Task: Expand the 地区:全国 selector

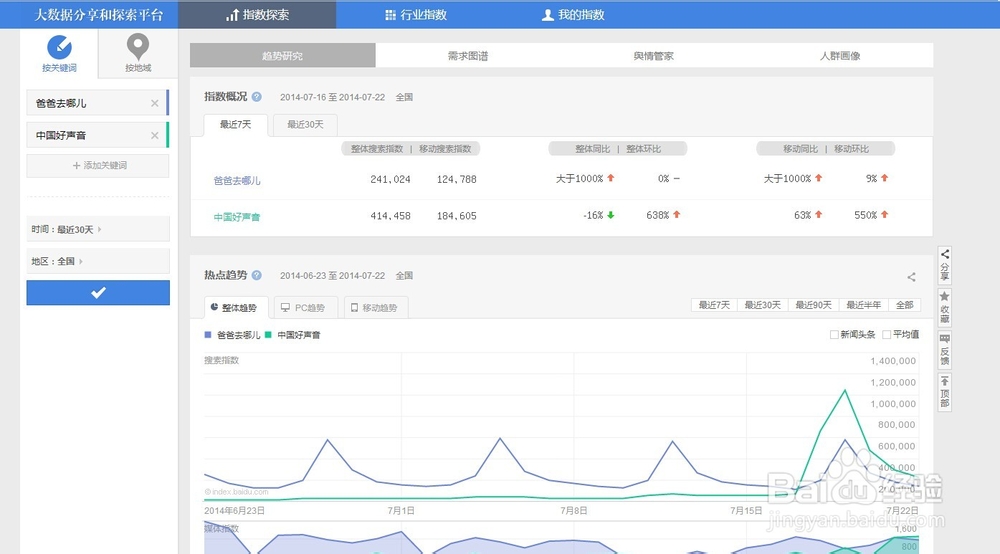Action: coord(98,261)
